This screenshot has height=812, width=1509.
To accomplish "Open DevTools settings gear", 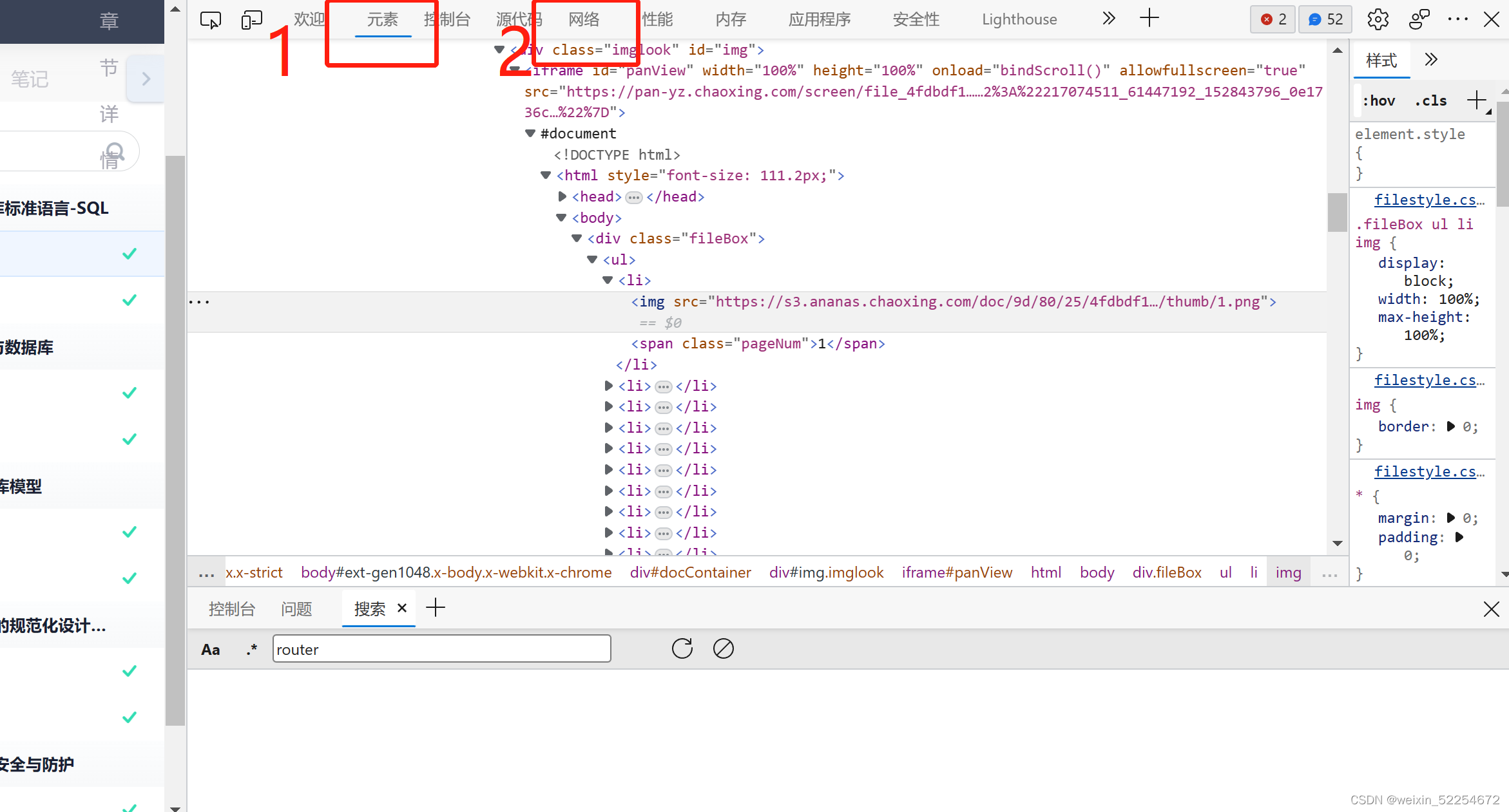I will click(1378, 19).
